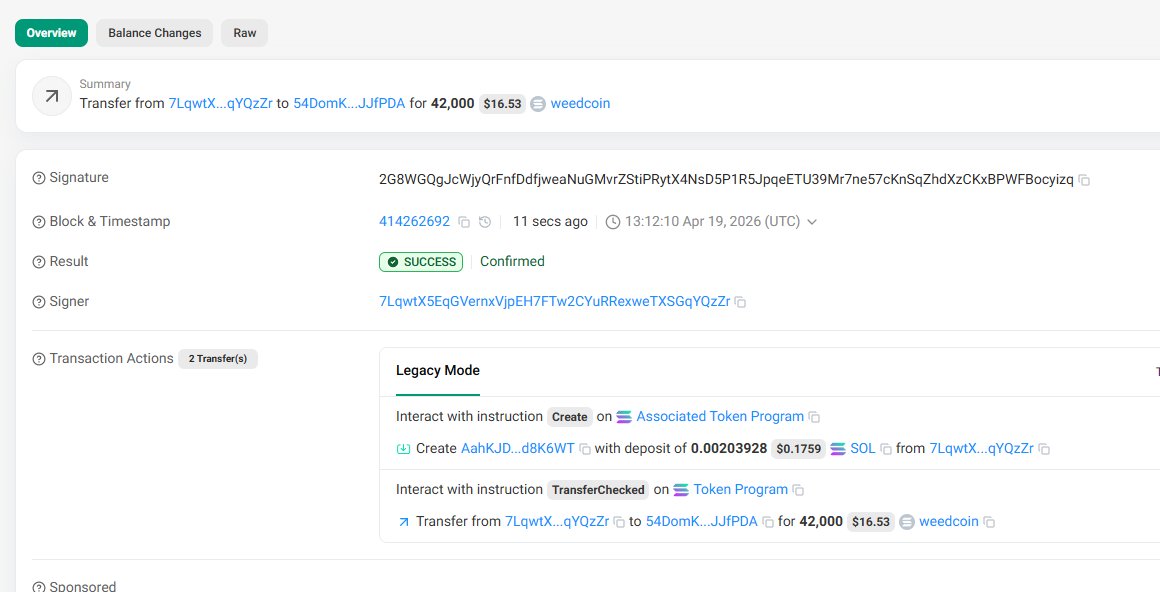Copy weedcoin token address in transfer row

click(989, 522)
